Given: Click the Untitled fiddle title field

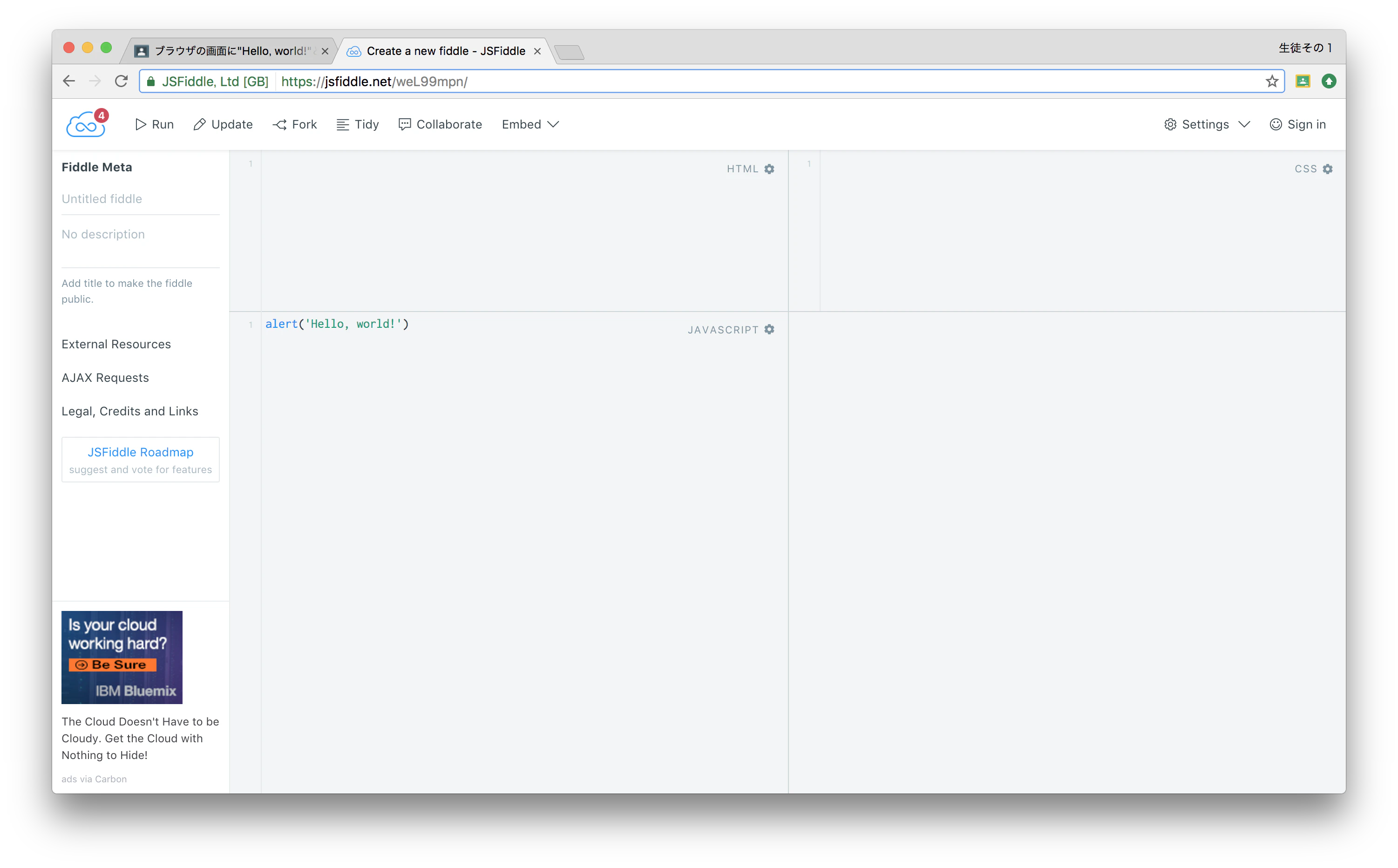Looking at the screenshot, I should point(140,199).
